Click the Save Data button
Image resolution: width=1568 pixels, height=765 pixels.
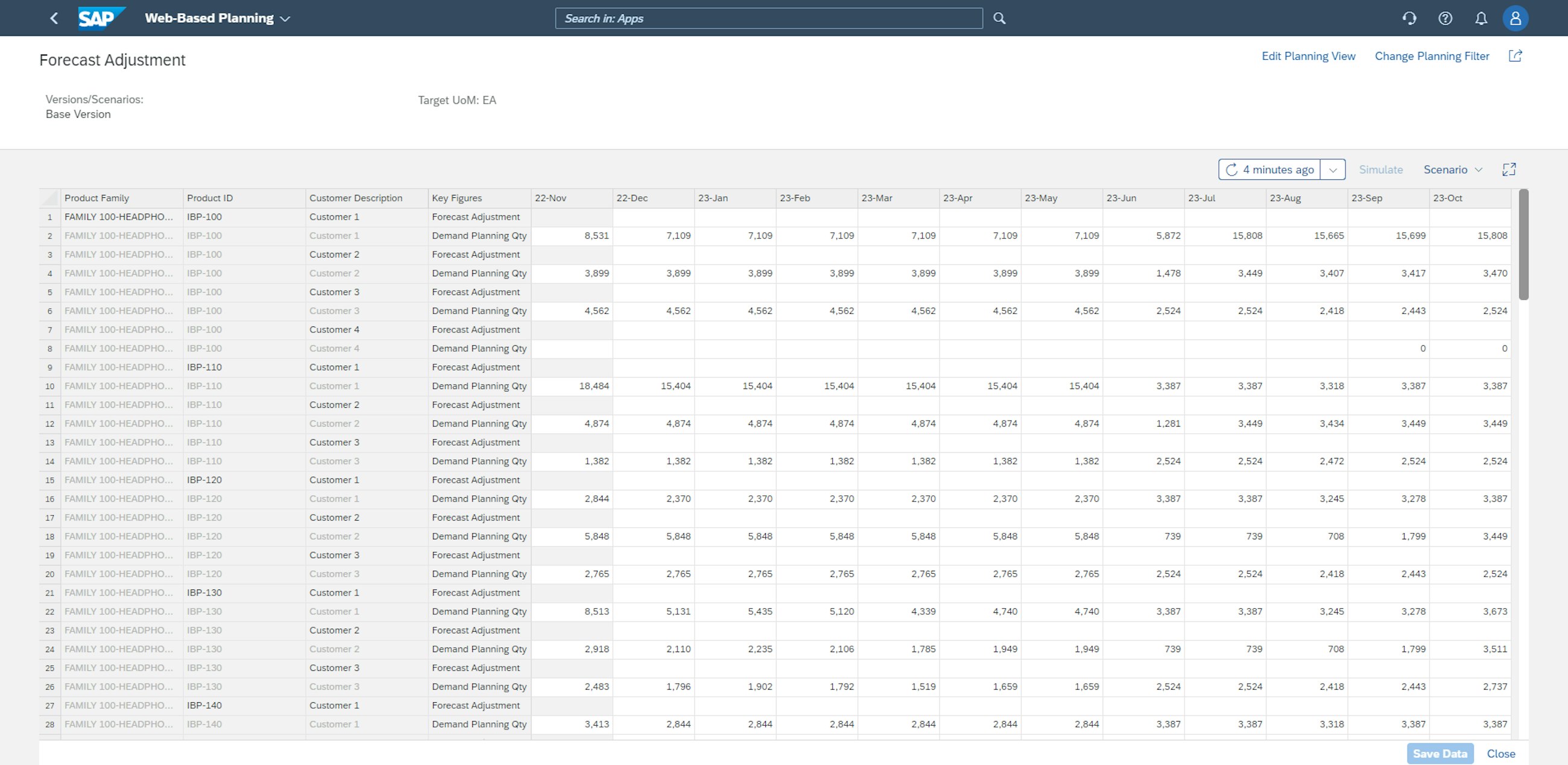click(x=1440, y=754)
